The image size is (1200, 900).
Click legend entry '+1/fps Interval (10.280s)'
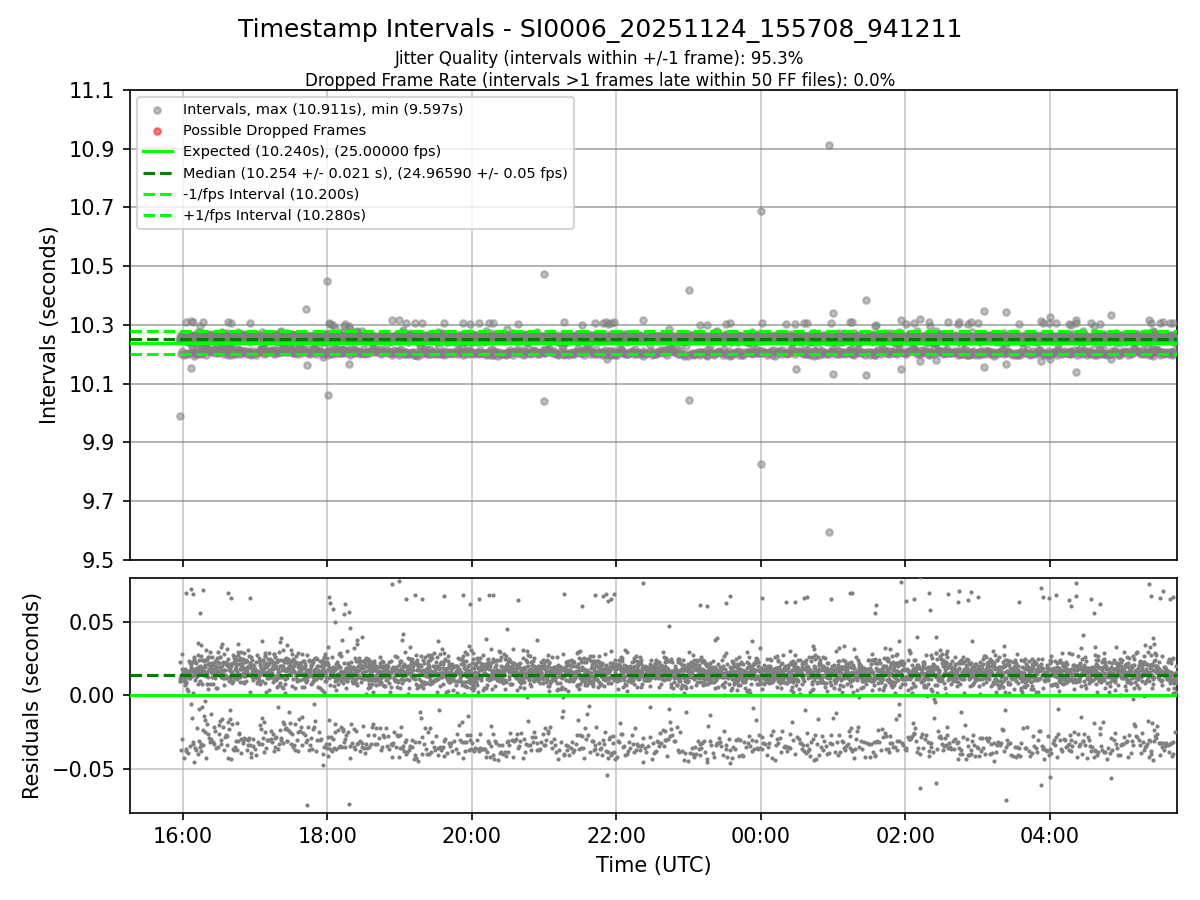coord(274,215)
